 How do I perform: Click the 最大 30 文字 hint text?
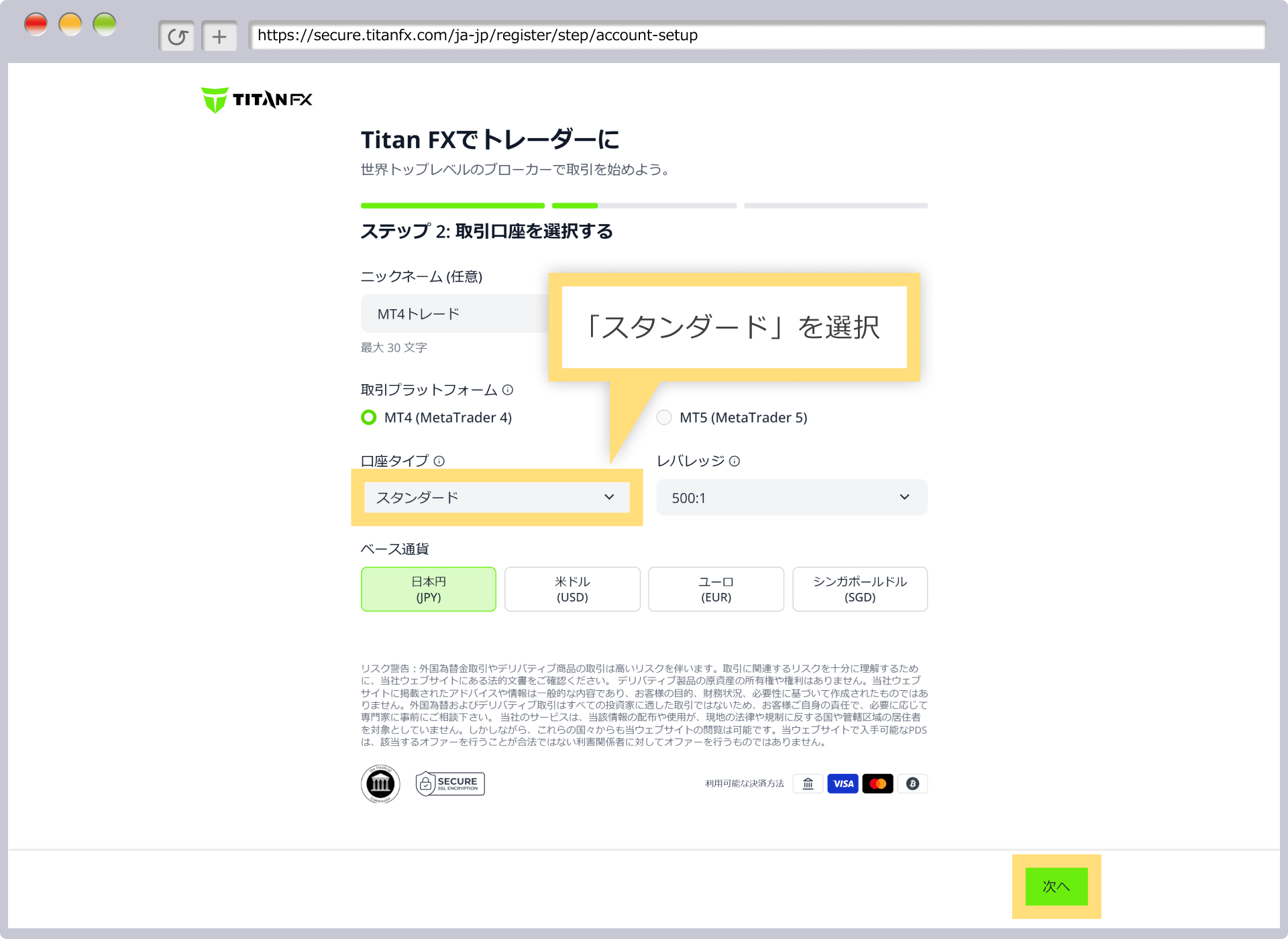(x=394, y=347)
